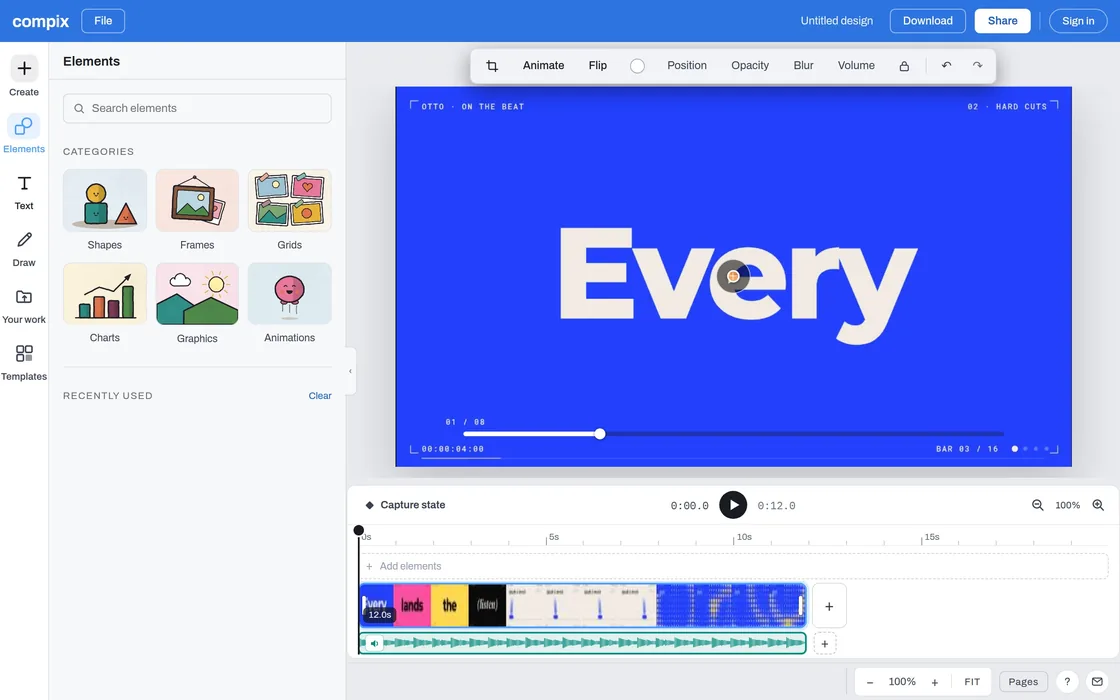This screenshot has width=1120, height=700.
Task: Open the color circle swatch in toolbar
Action: [x=637, y=66]
